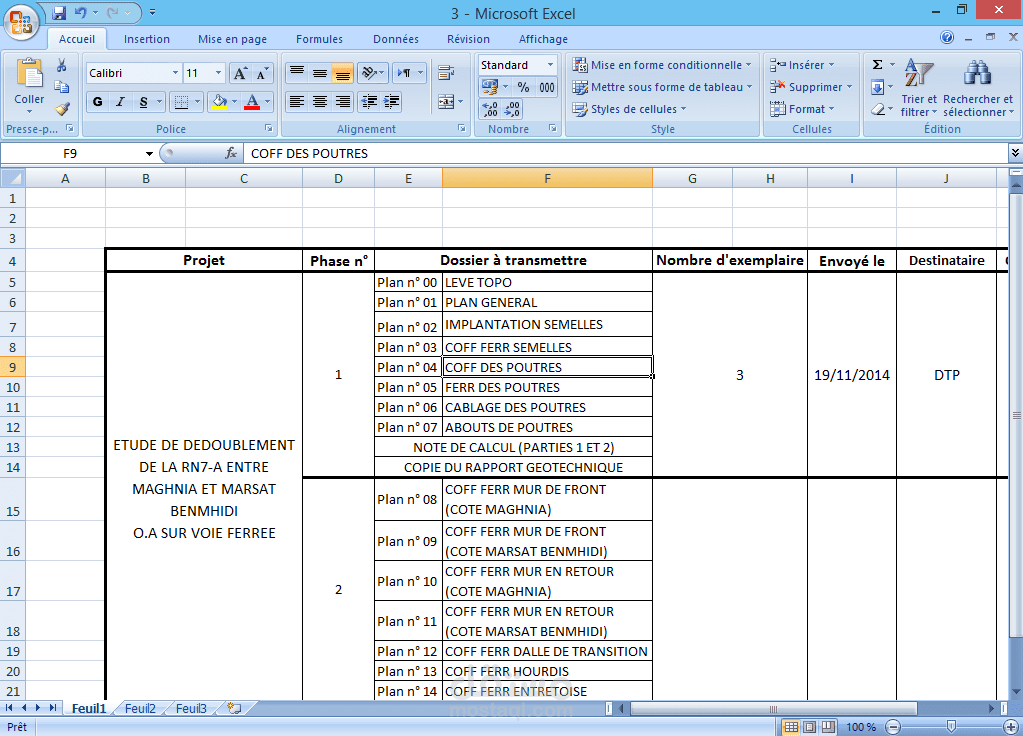Toggle italic I formatting
Image resolution: width=1023 pixels, height=736 pixels.
point(120,102)
